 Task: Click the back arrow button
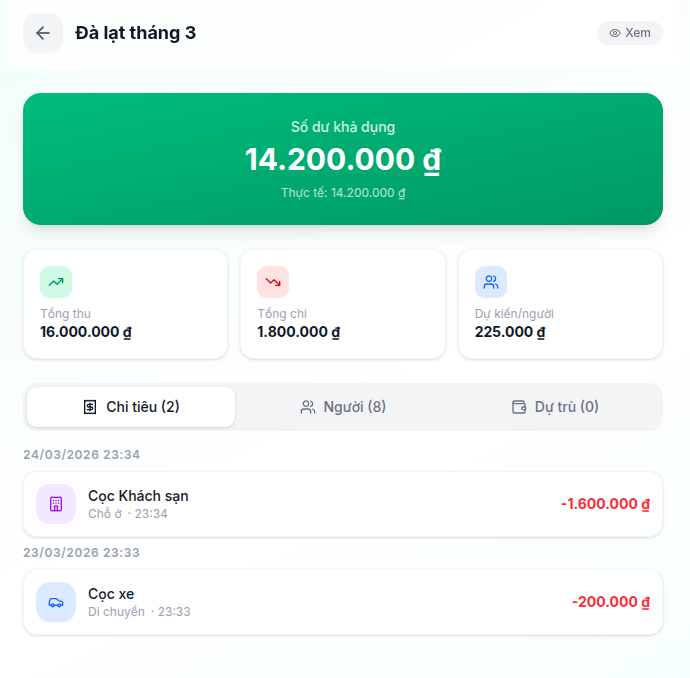click(43, 33)
